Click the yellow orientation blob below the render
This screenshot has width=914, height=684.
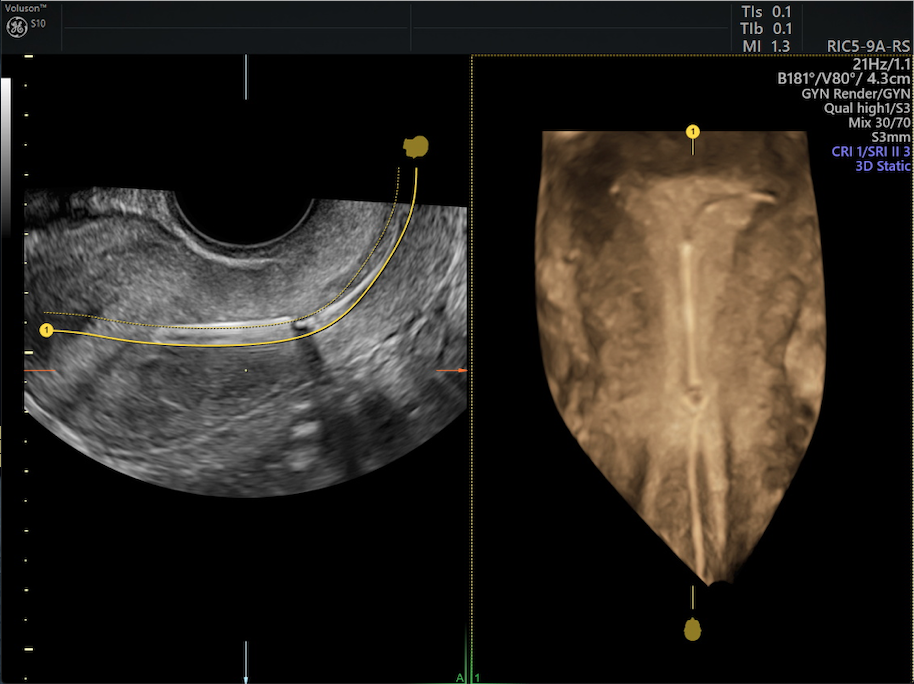tap(692, 629)
